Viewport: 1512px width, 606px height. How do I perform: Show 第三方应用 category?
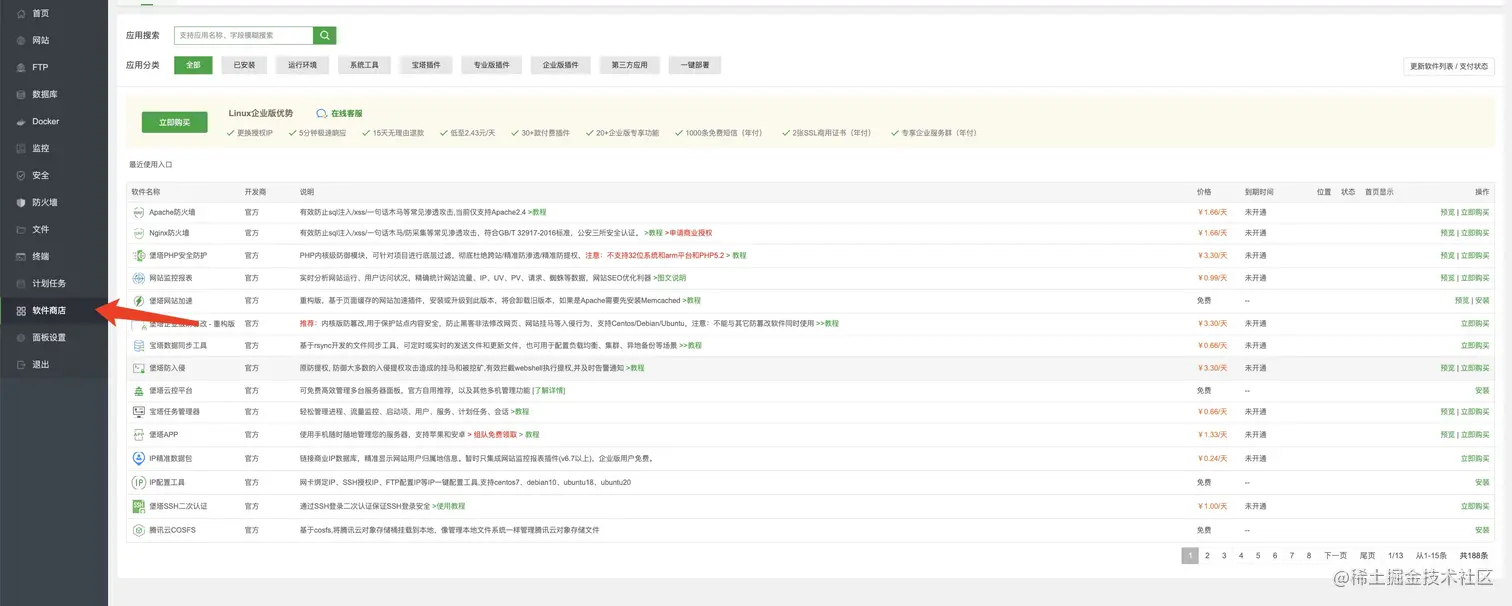pyautogui.click(x=629, y=65)
